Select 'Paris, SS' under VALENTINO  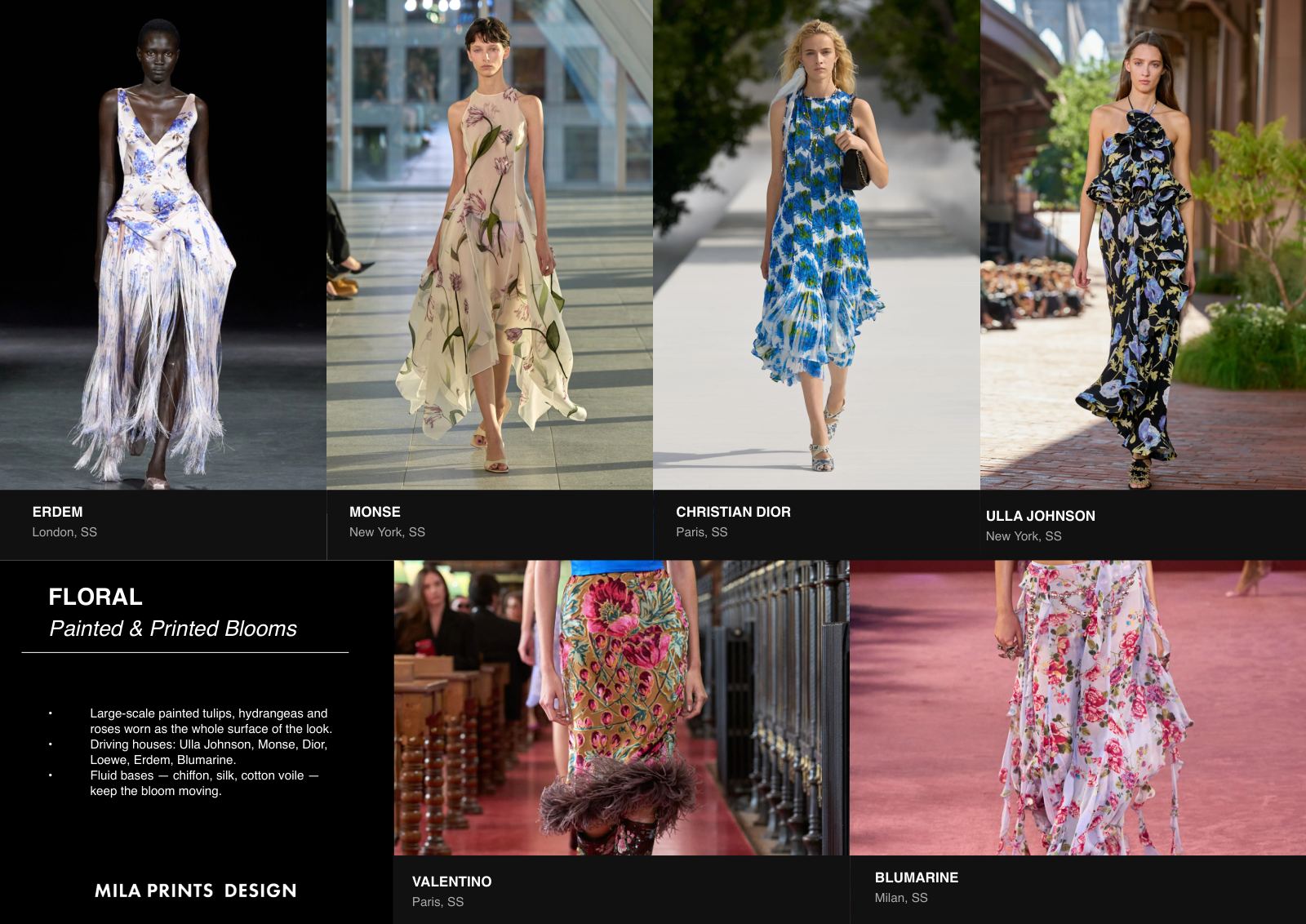(x=438, y=902)
